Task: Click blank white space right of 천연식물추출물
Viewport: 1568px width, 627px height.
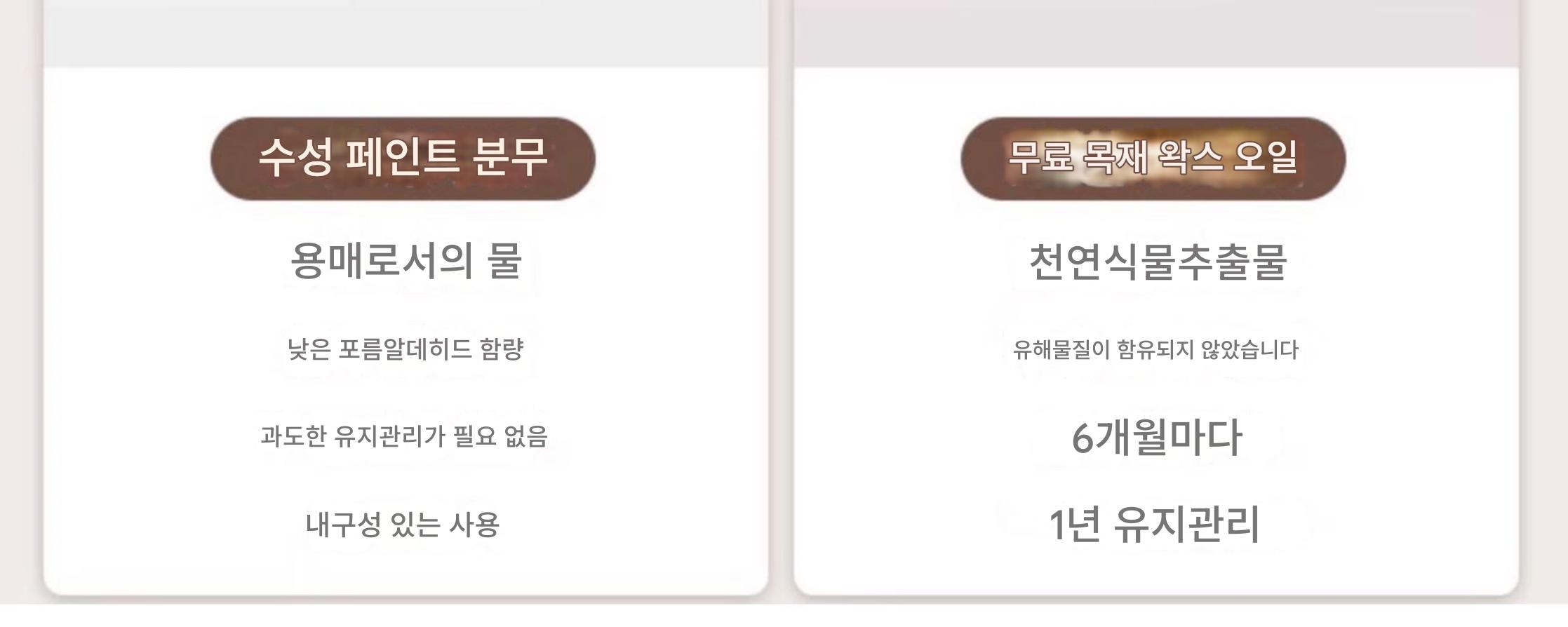Action: [x=1403, y=262]
